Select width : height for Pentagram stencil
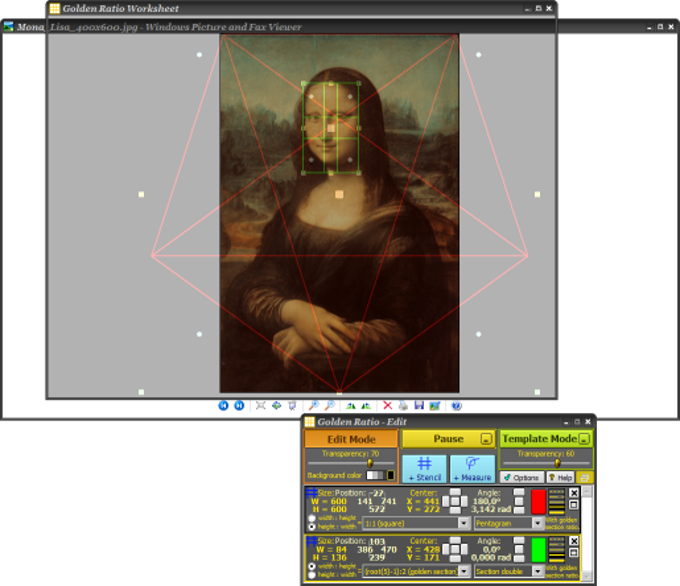This screenshot has width=680, height=586. (x=312, y=518)
